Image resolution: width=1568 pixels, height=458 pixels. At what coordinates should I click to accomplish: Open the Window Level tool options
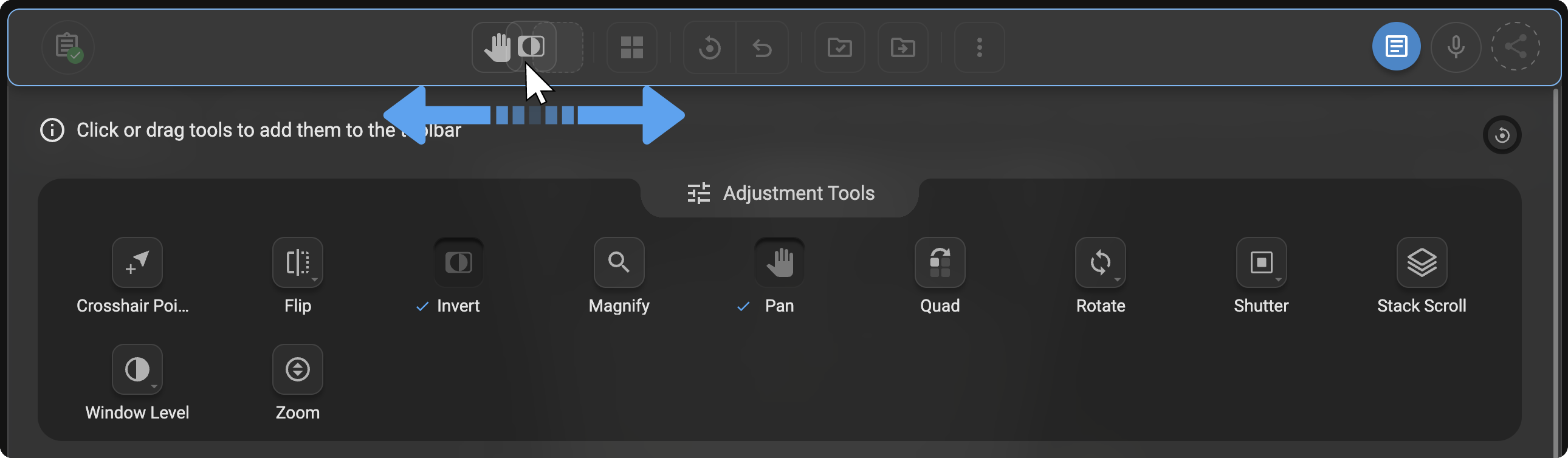(137, 369)
